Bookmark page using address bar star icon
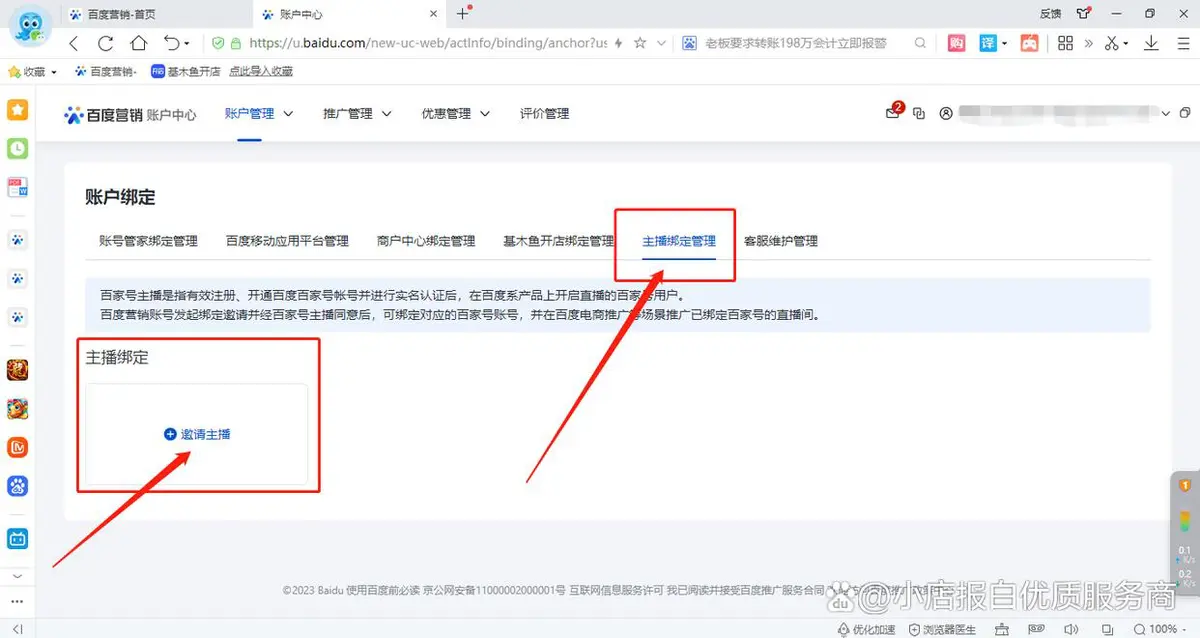The height and width of the screenshot is (638, 1200). pyautogui.click(x=640, y=43)
